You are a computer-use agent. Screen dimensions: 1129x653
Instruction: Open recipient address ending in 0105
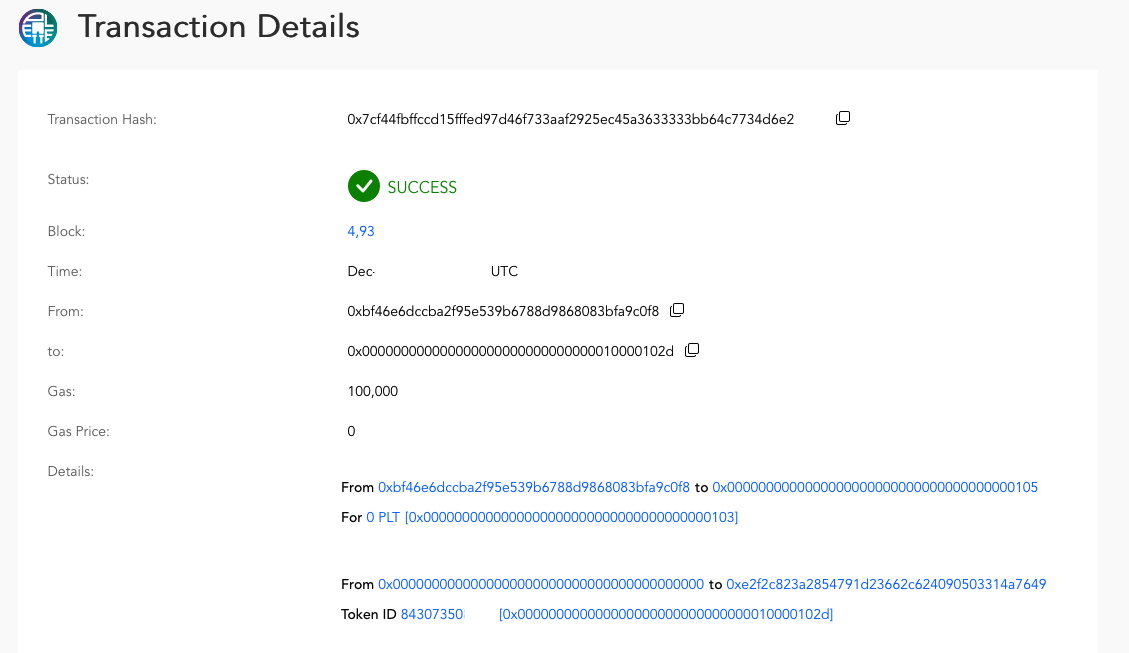point(875,487)
